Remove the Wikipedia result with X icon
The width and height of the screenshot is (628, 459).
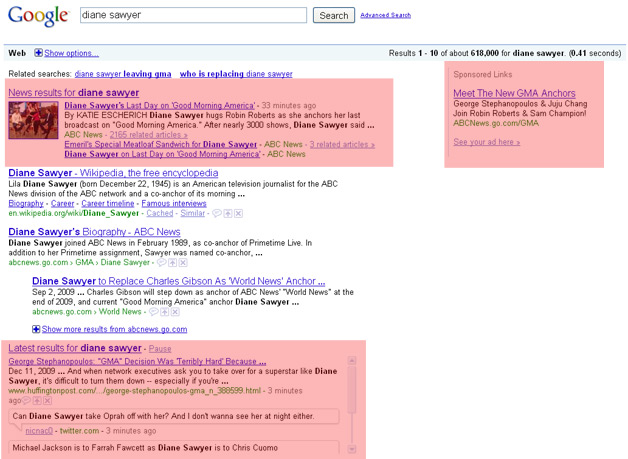coord(239,213)
